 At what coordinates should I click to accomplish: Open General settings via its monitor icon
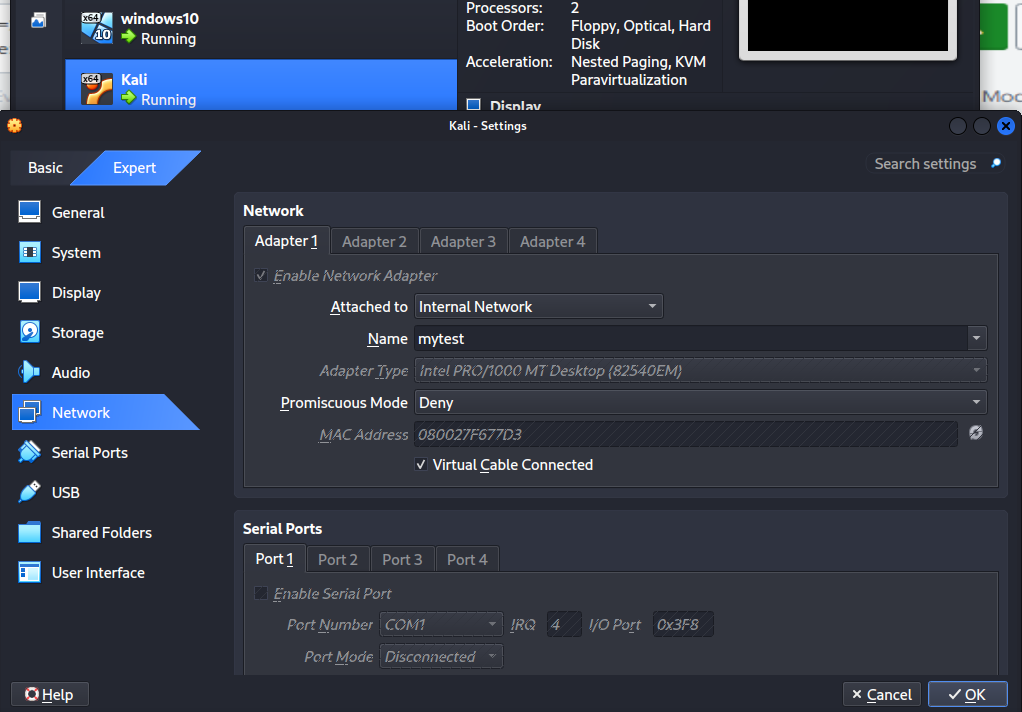coord(29,212)
